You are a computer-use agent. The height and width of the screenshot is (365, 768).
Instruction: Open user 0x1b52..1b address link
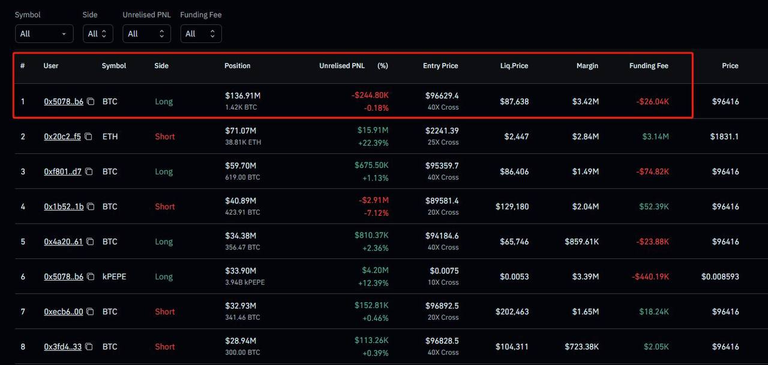point(64,207)
